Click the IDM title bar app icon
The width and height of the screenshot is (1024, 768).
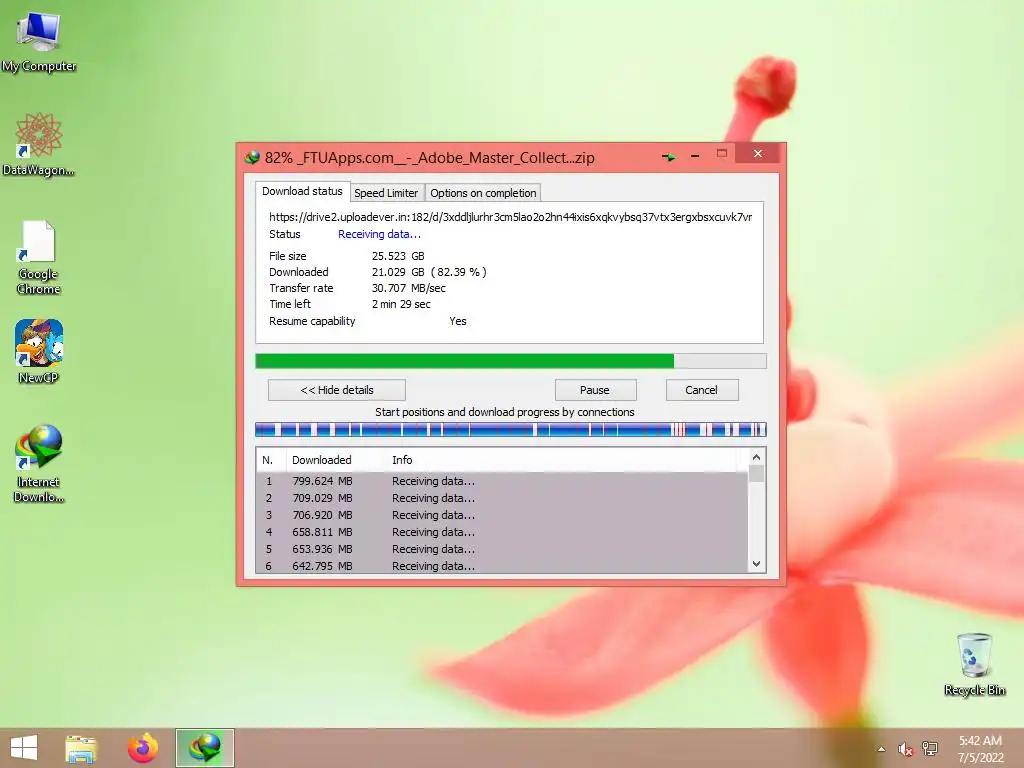tap(252, 157)
